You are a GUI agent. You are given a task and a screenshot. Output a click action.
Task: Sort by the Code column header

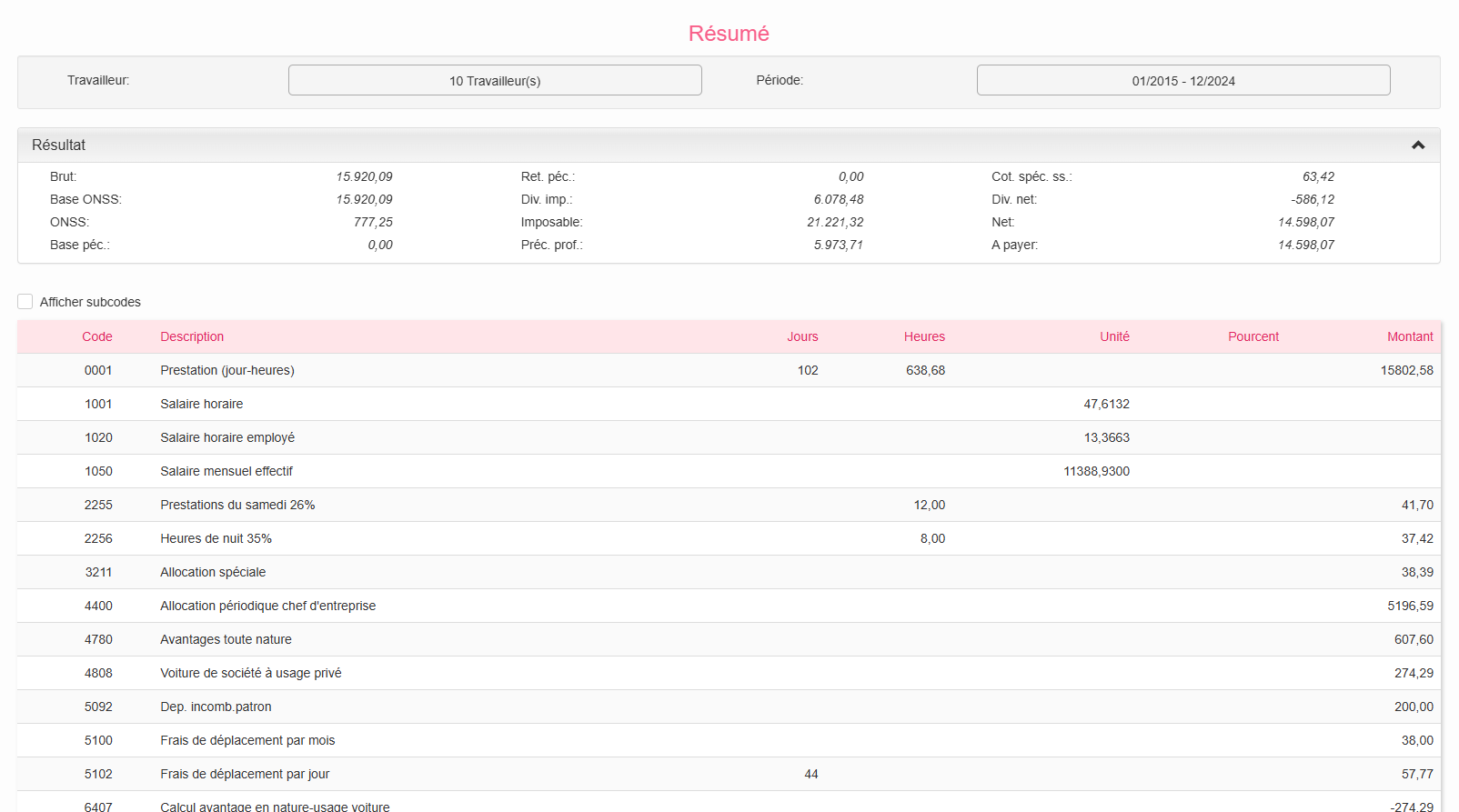(x=97, y=336)
